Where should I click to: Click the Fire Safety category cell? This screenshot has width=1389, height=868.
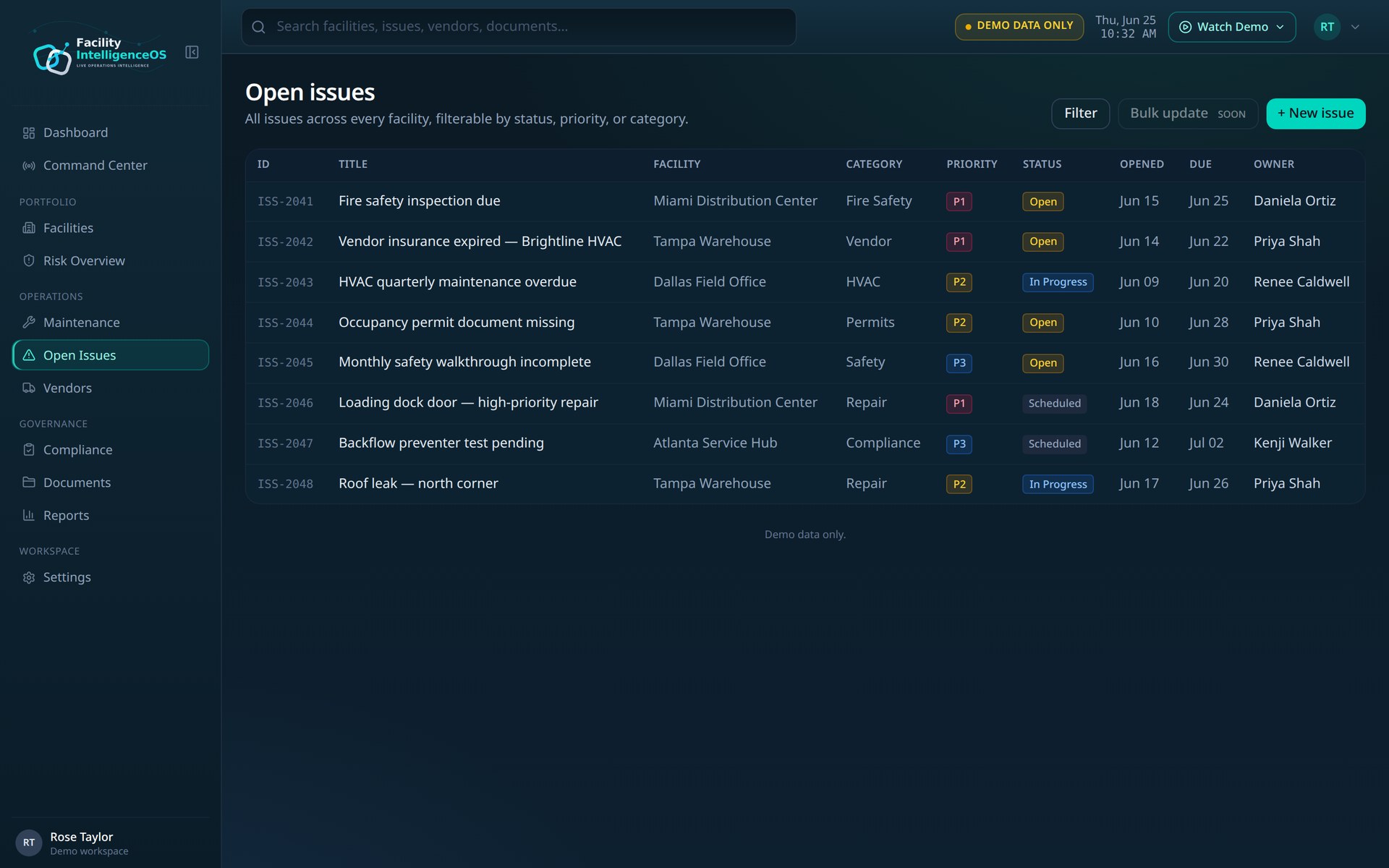tap(878, 201)
